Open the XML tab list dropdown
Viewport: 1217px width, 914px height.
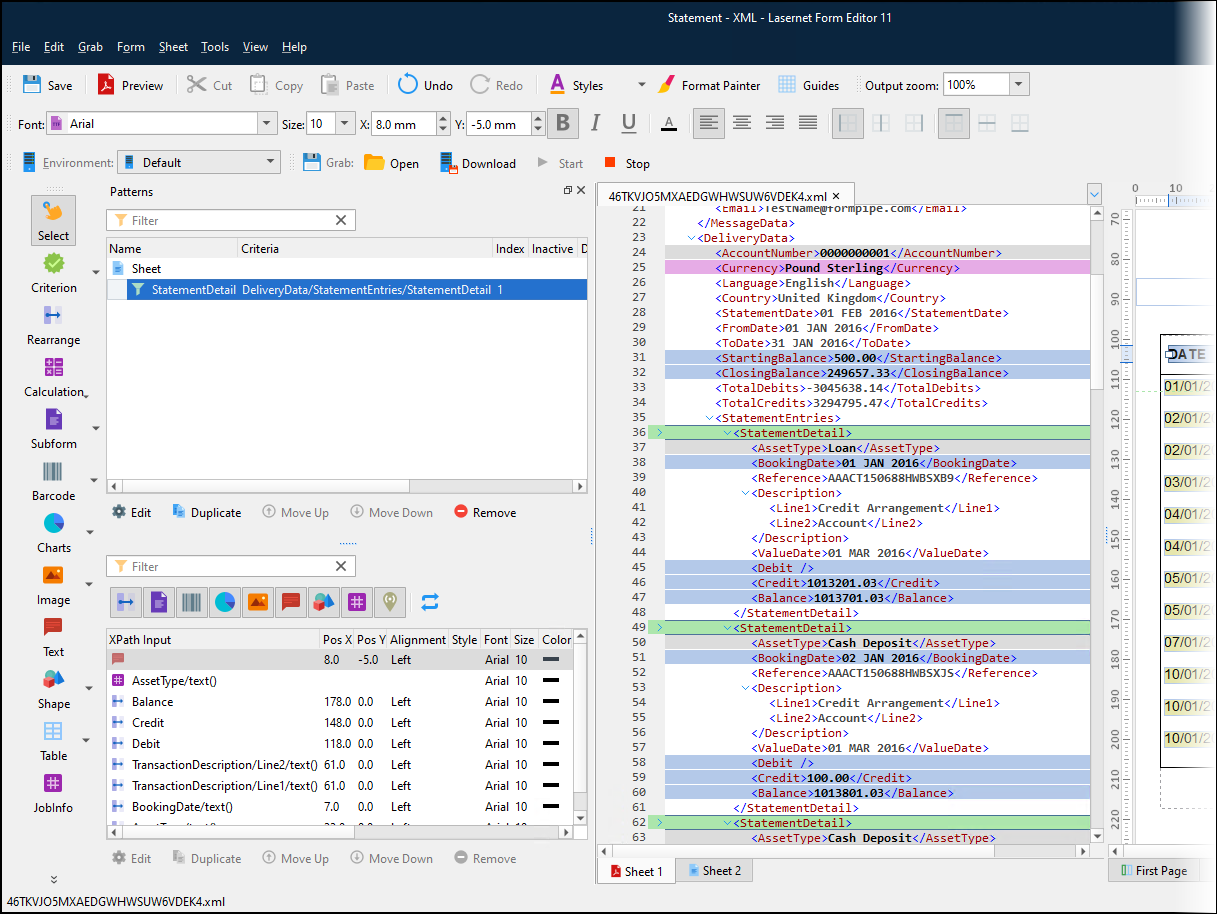(x=1094, y=195)
